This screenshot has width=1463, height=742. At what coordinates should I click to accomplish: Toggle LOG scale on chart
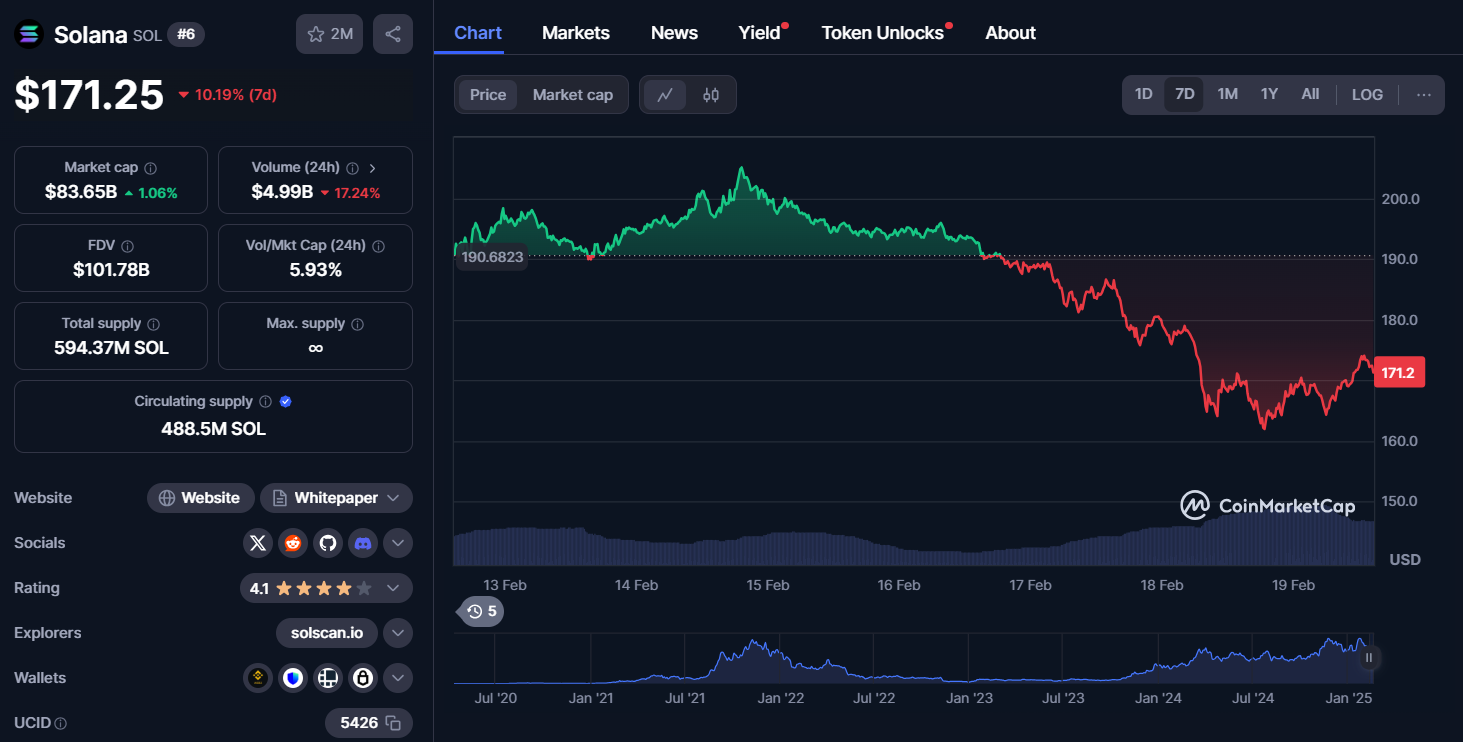pos(1367,95)
